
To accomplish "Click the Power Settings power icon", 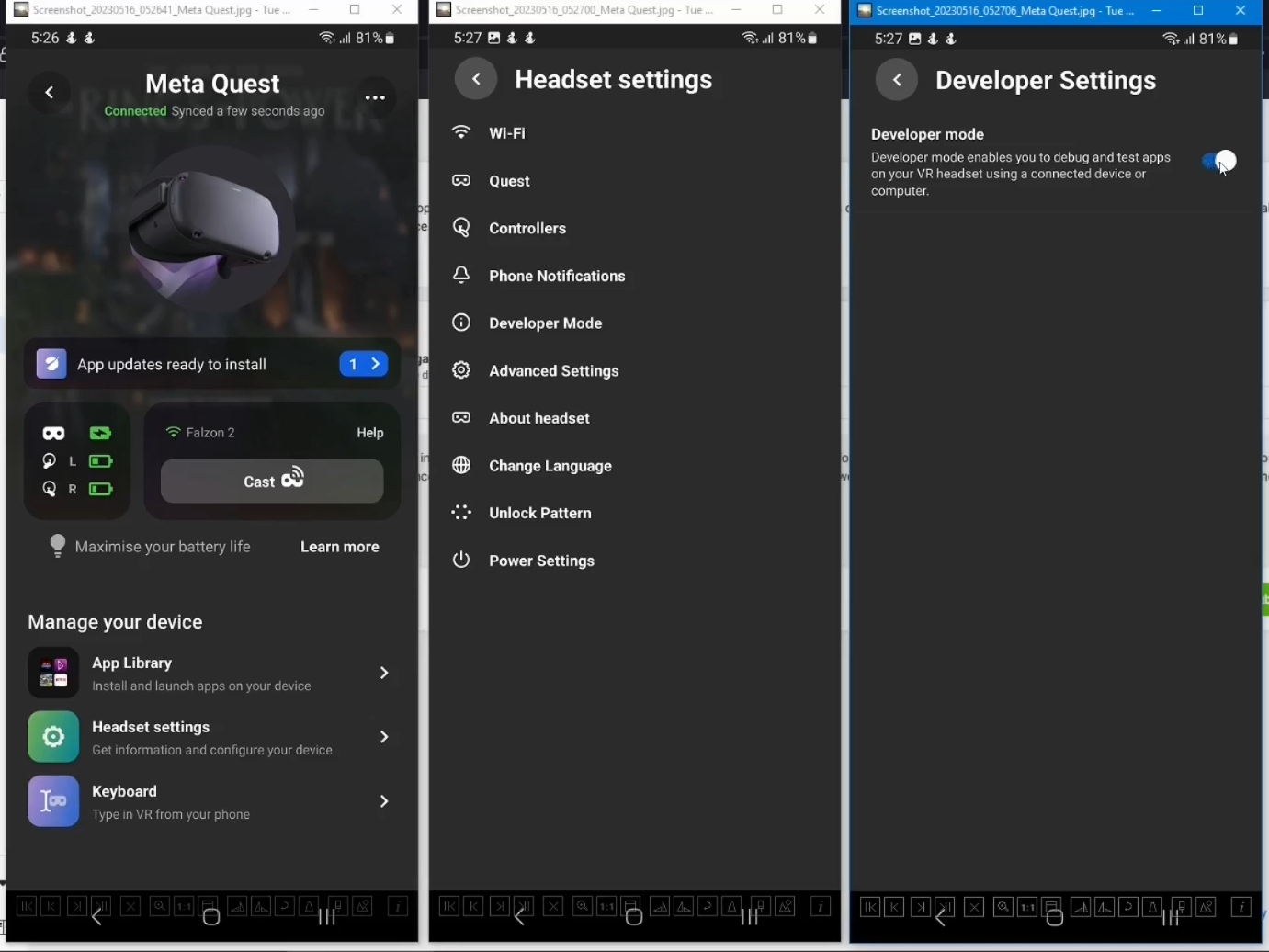I will 461,561.
